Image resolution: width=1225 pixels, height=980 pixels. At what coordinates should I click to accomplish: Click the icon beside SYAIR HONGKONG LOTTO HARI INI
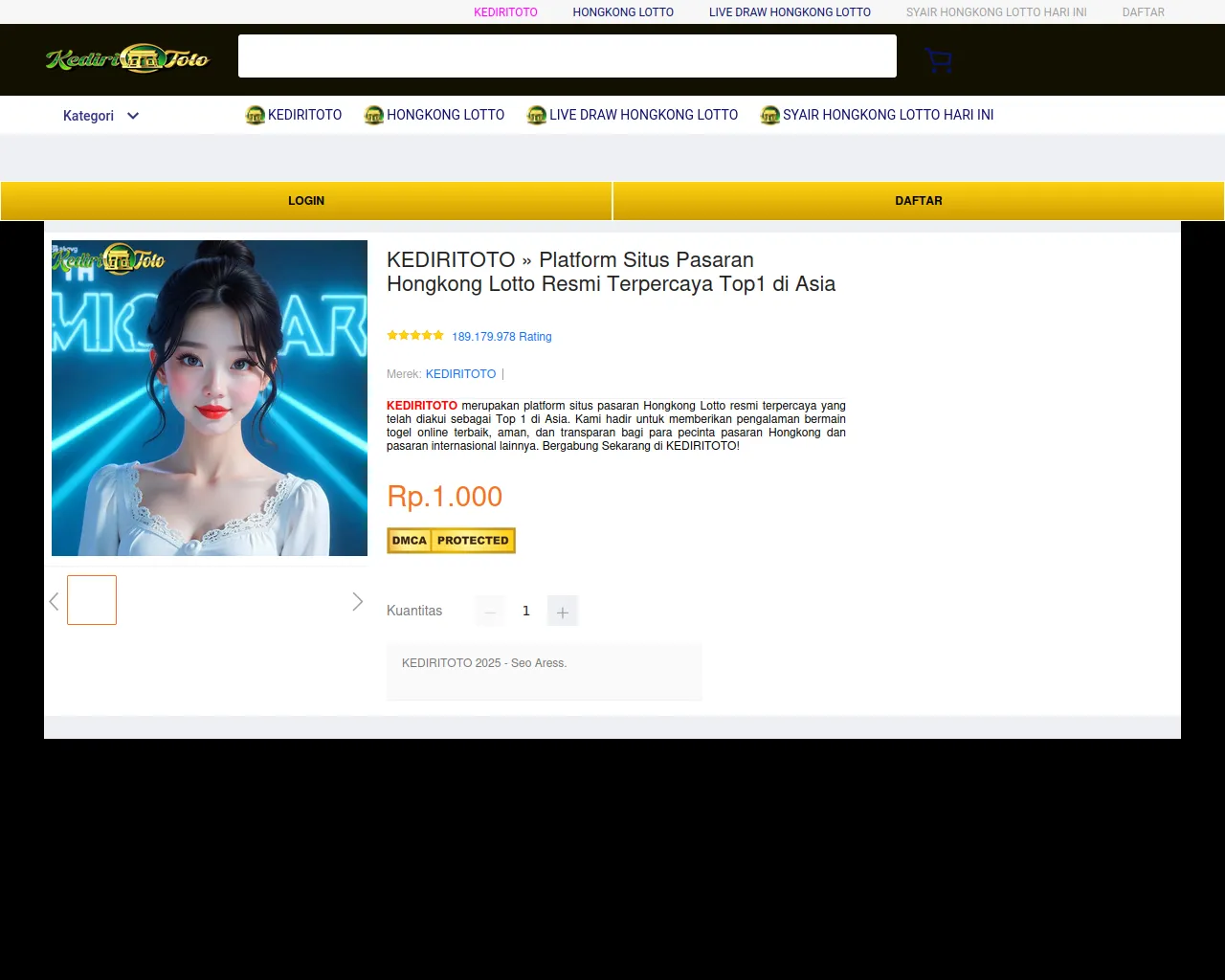(x=770, y=115)
